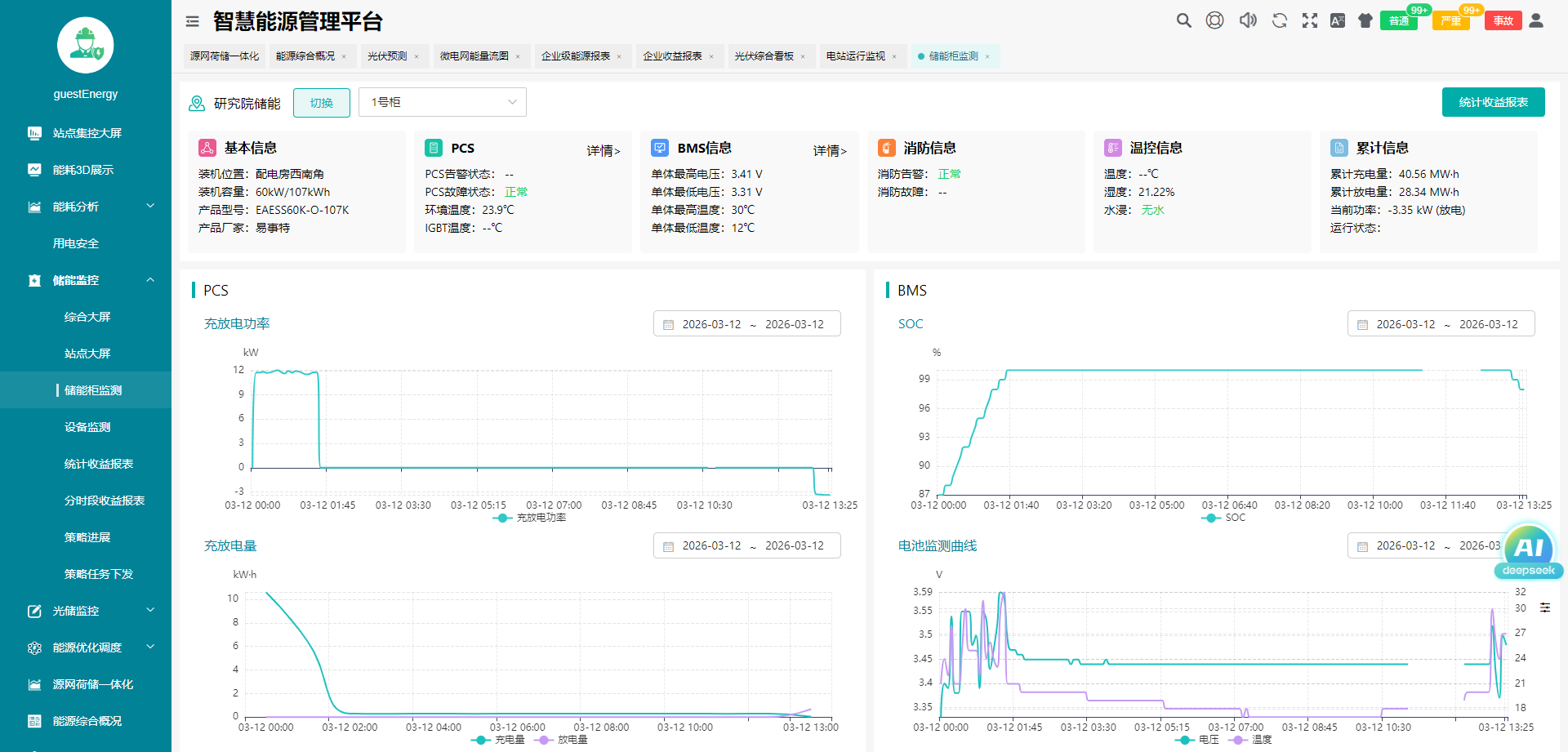Screen dimensions: 1568x752
Task: Click the fullscreen icon in the header
Action: tap(1310, 20)
